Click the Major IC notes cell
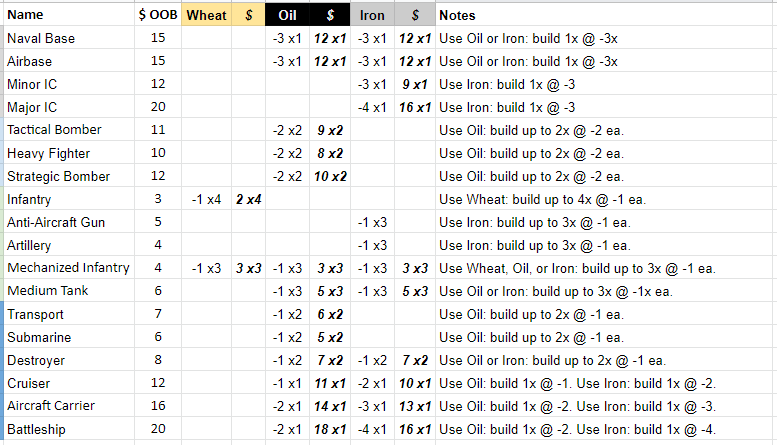Viewport: 777px width, 445px height. tap(606, 107)
